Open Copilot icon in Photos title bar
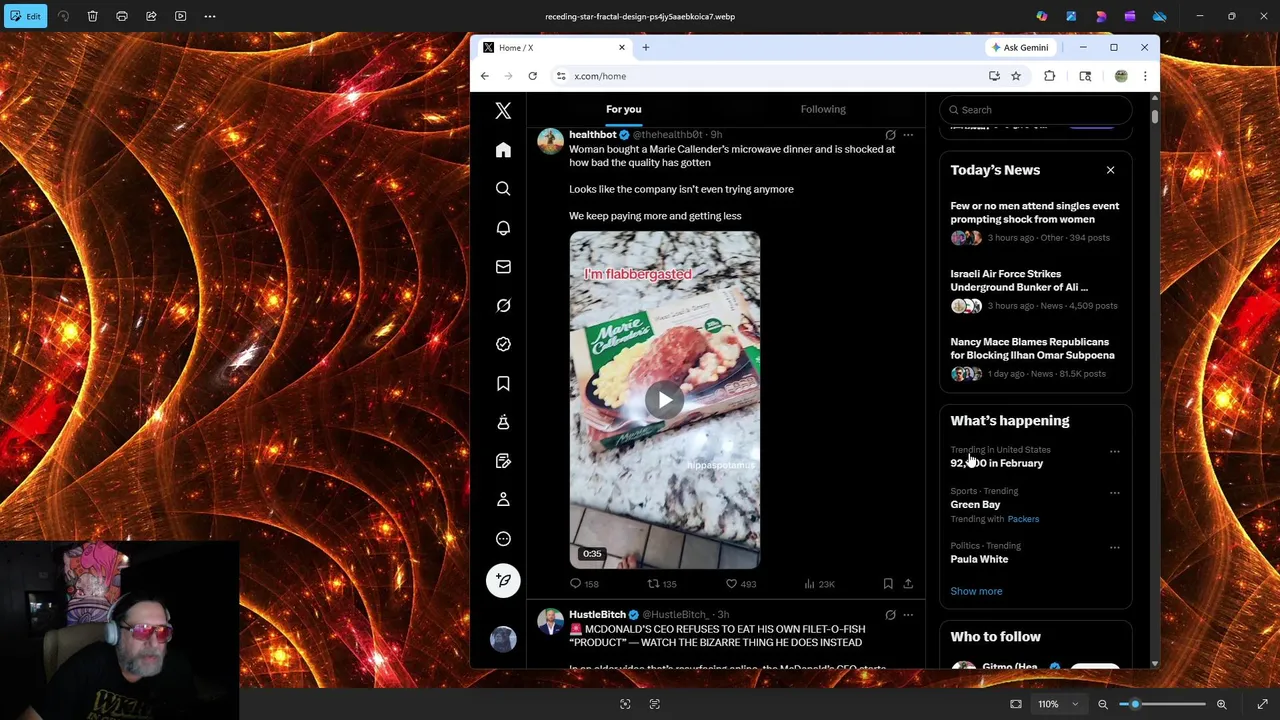1280x720 pixels. pyautogui.click(x=1042, y=16)
